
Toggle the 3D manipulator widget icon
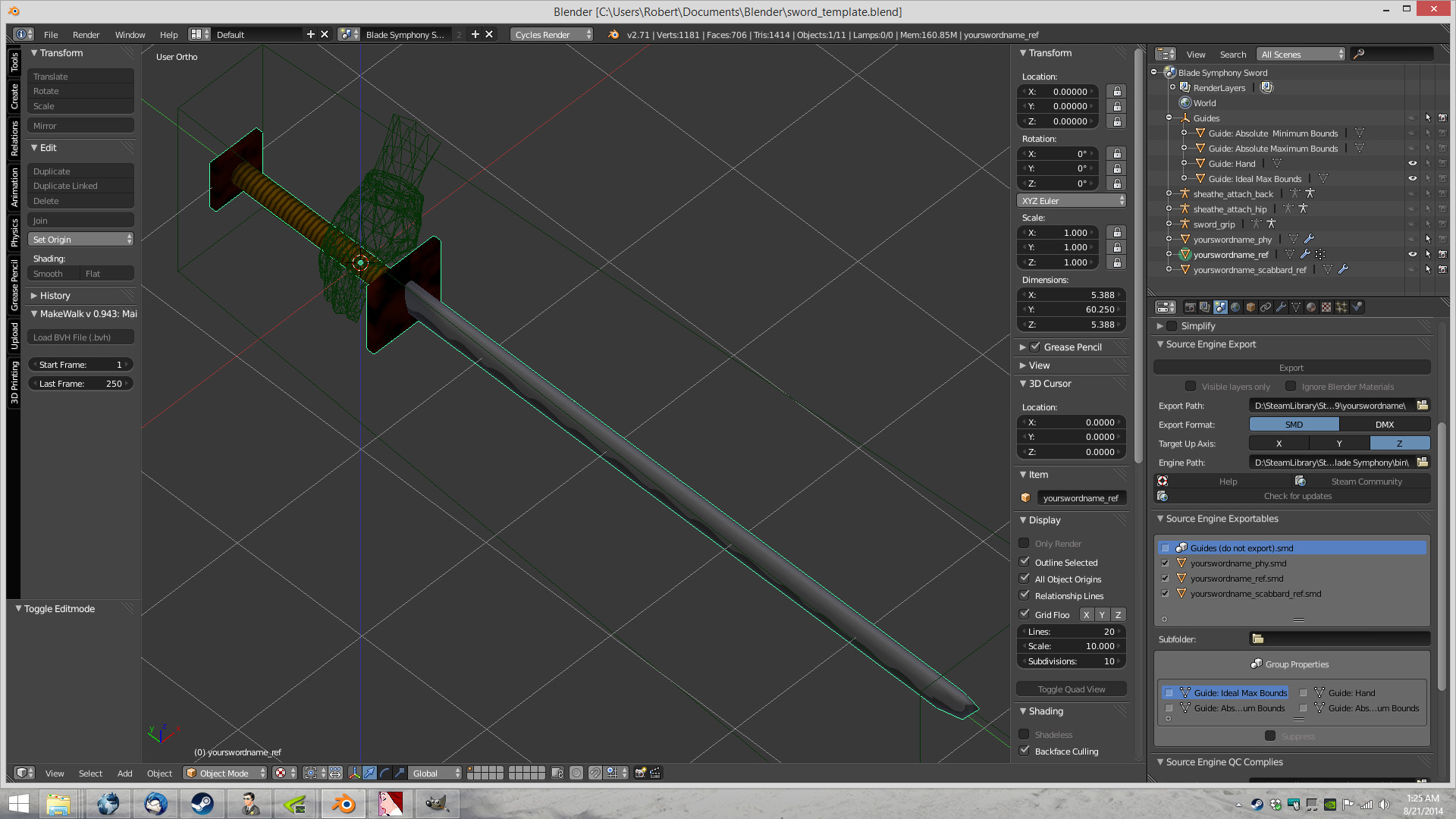354,773
